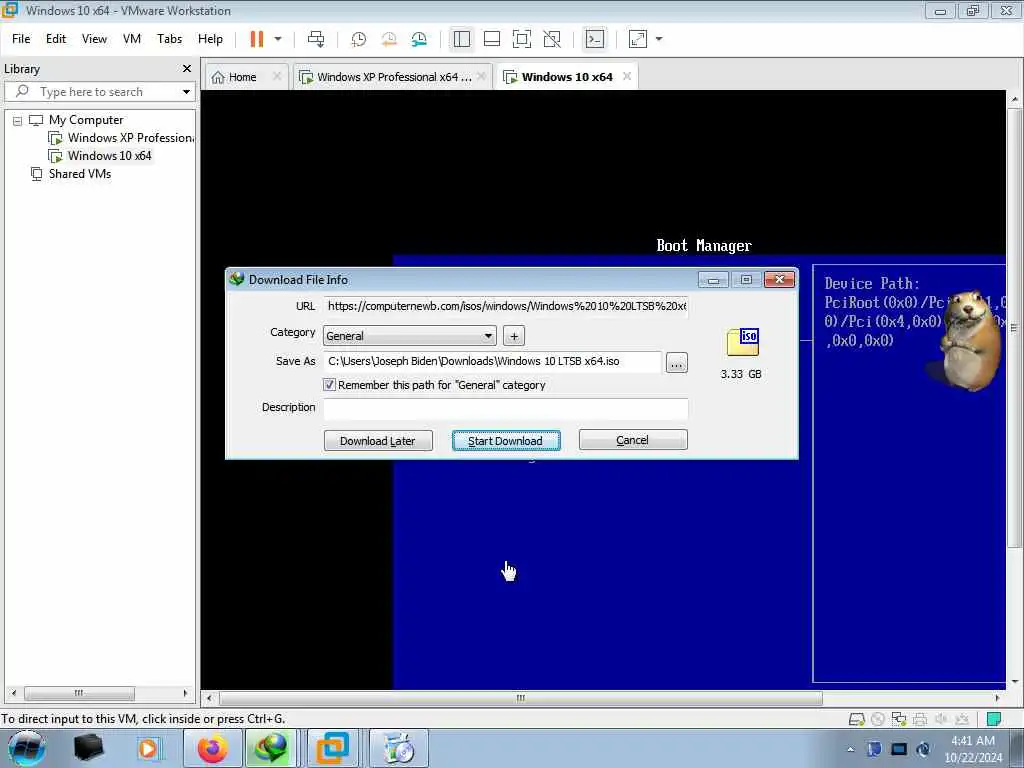
Task: Open the View menu
Action: (x=94, y=39)
